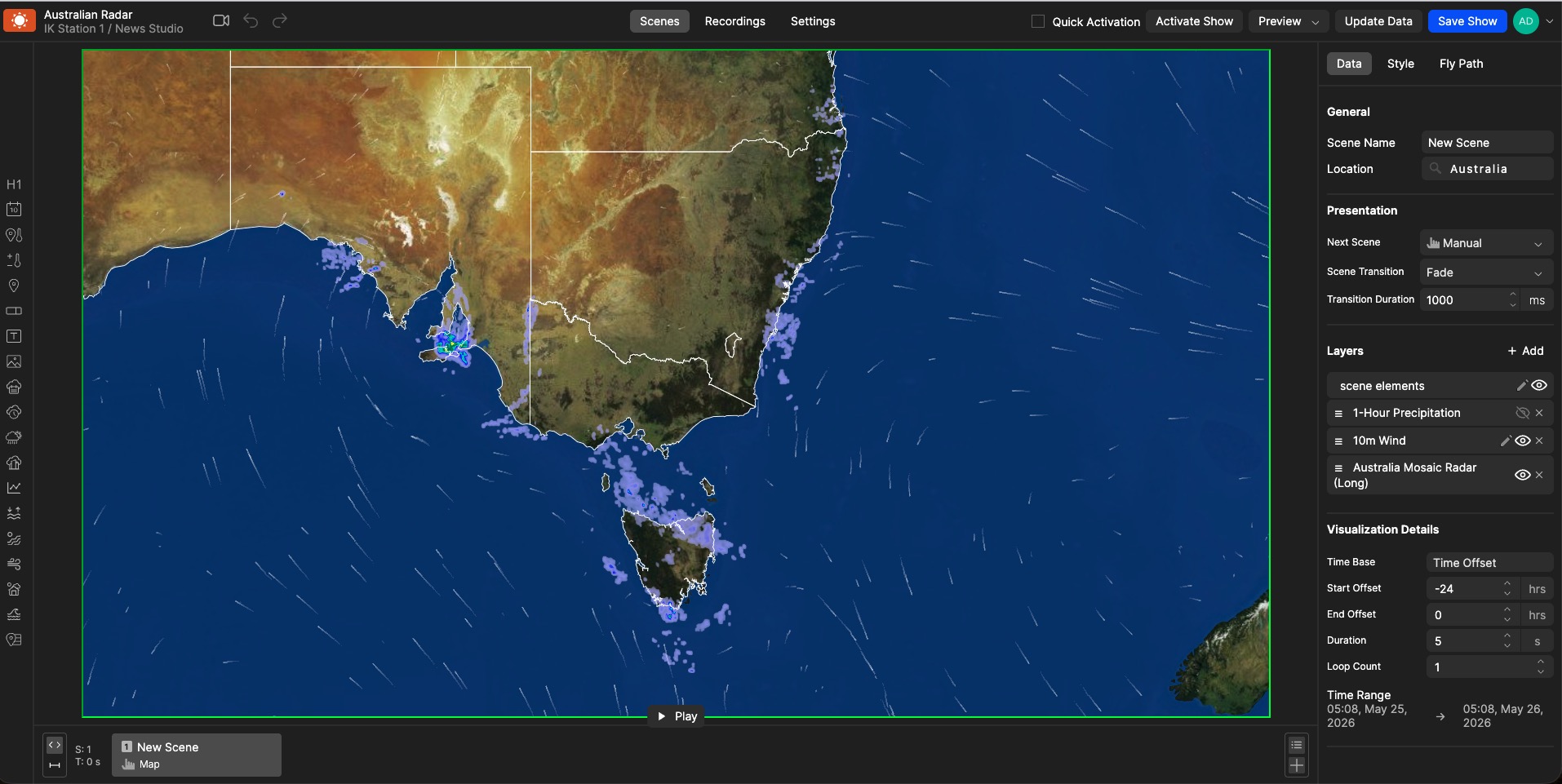Switch to the Style panel tab
The width and height of the screenshot is (1562, 784).
[x=1400, y=64]
